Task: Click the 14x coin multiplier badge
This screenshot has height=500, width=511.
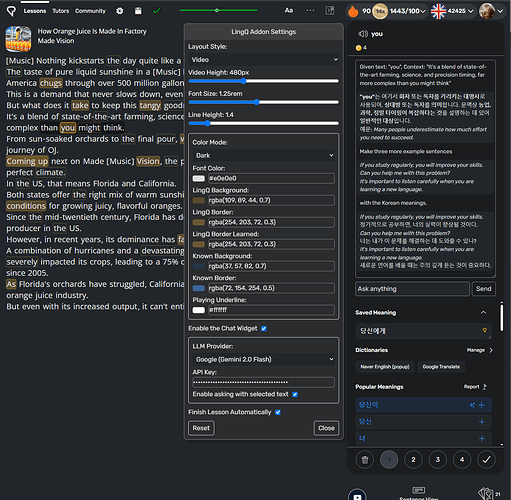Action: (380, 11)
